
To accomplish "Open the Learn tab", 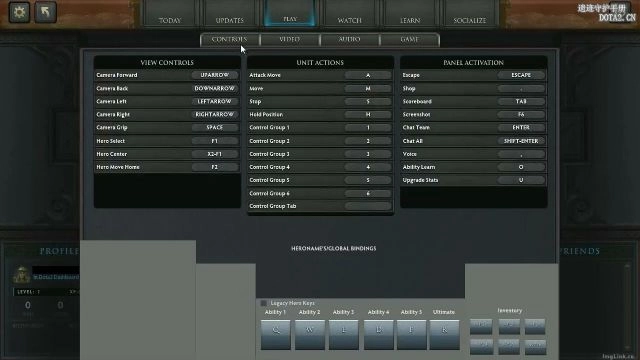I will tap(410, 14).
